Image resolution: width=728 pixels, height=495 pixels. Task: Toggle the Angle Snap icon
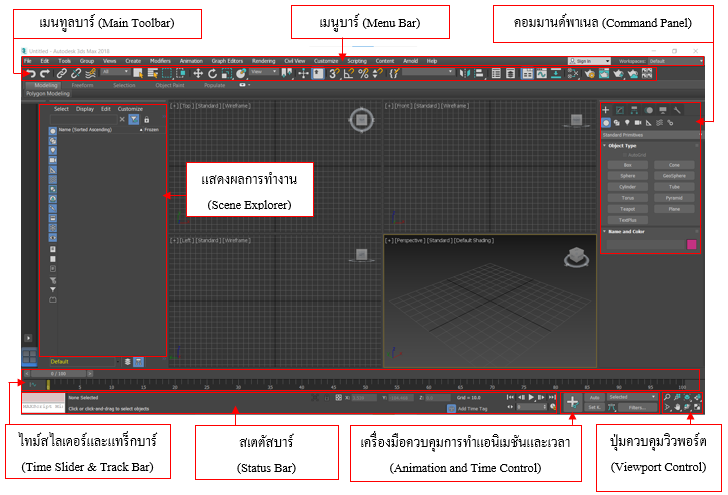(x=349, y=73)
